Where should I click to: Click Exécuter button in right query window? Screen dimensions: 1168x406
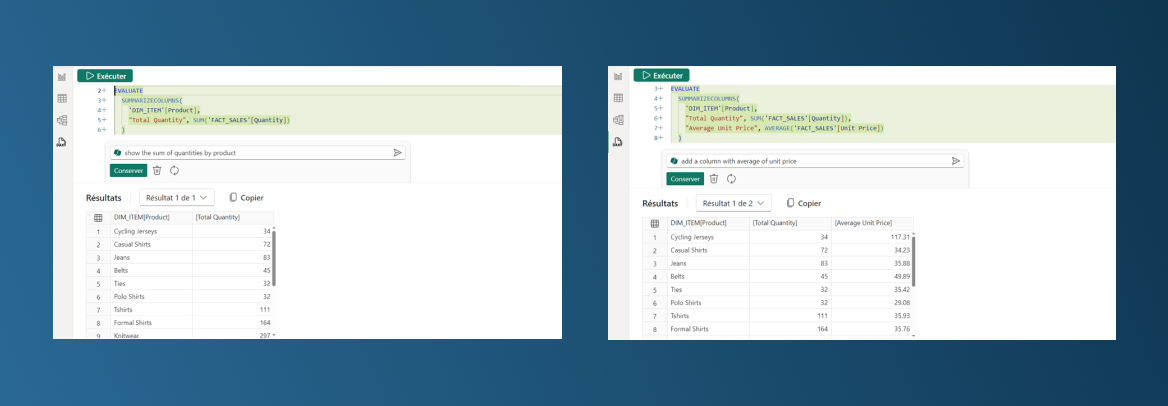point(661,76)
